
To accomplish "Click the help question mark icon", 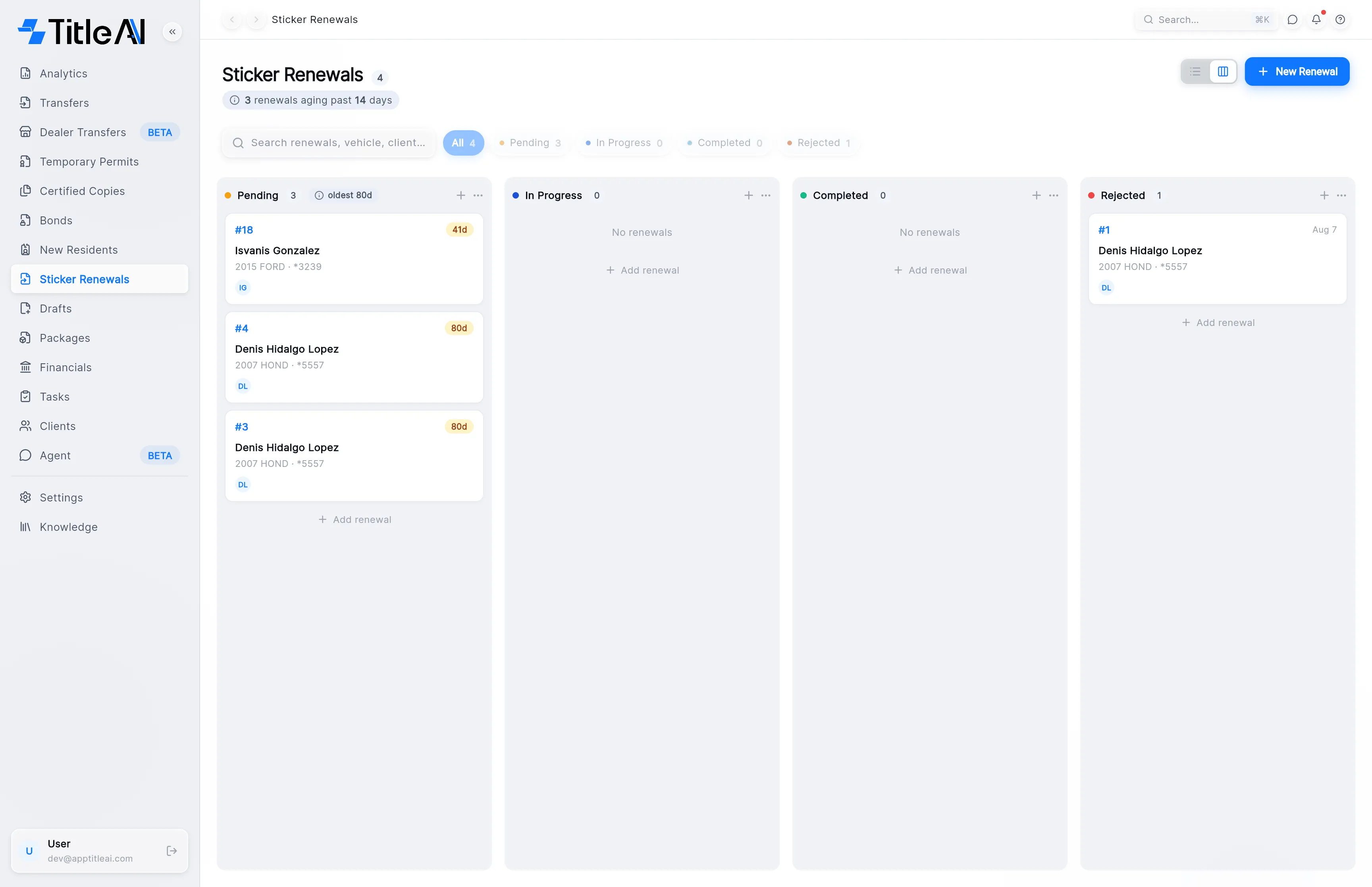I will tap(1340, 19).
